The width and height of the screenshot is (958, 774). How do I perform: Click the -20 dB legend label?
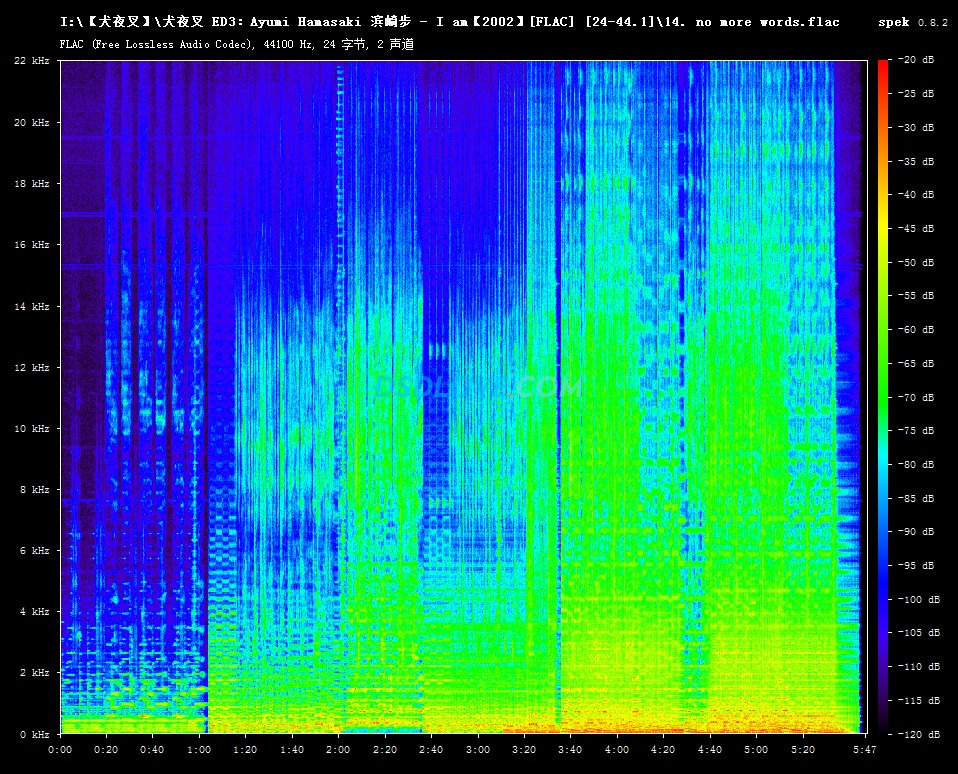point(916,61)
